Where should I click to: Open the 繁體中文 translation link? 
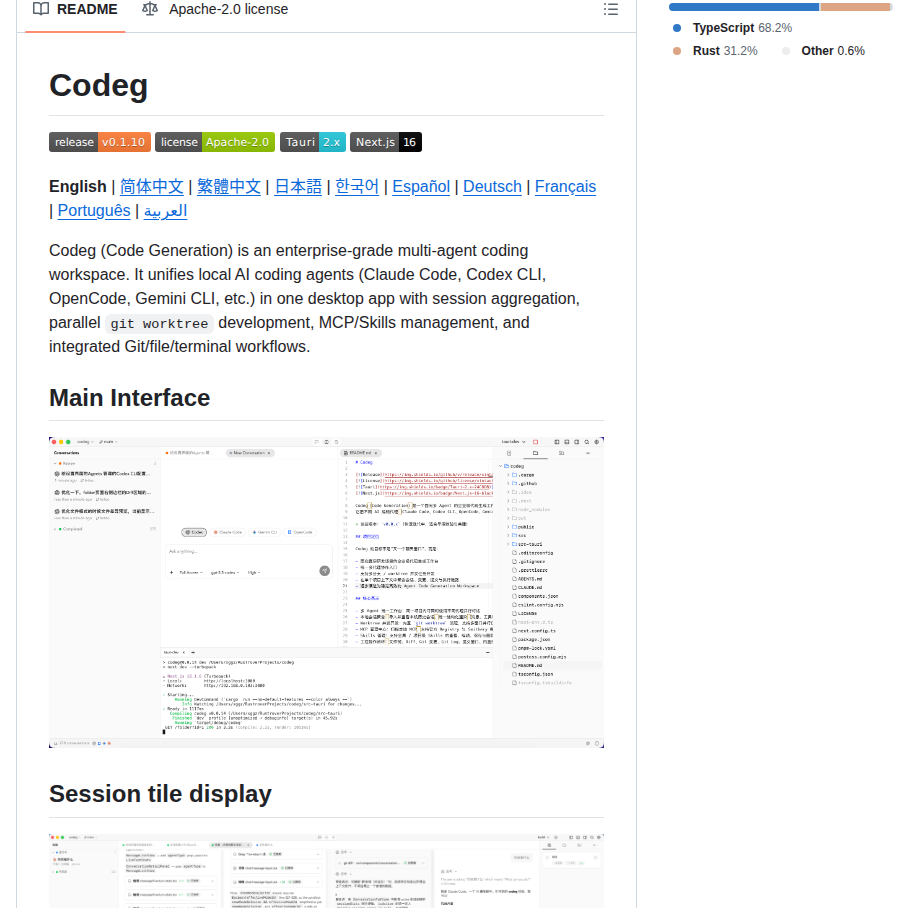point(229,187)
